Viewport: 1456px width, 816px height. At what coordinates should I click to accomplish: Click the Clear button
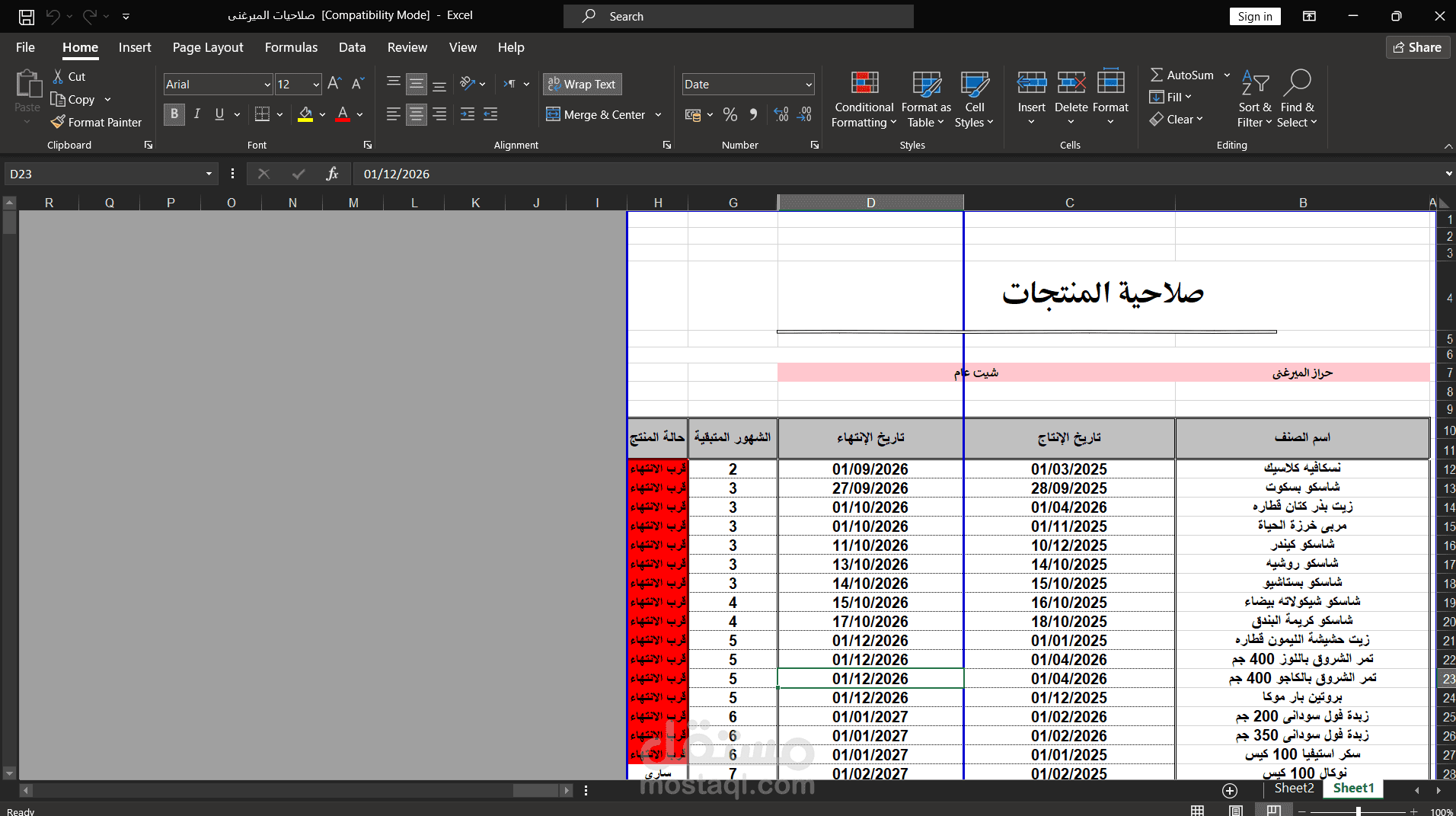pyautogui.click(x=1177, y=119)
